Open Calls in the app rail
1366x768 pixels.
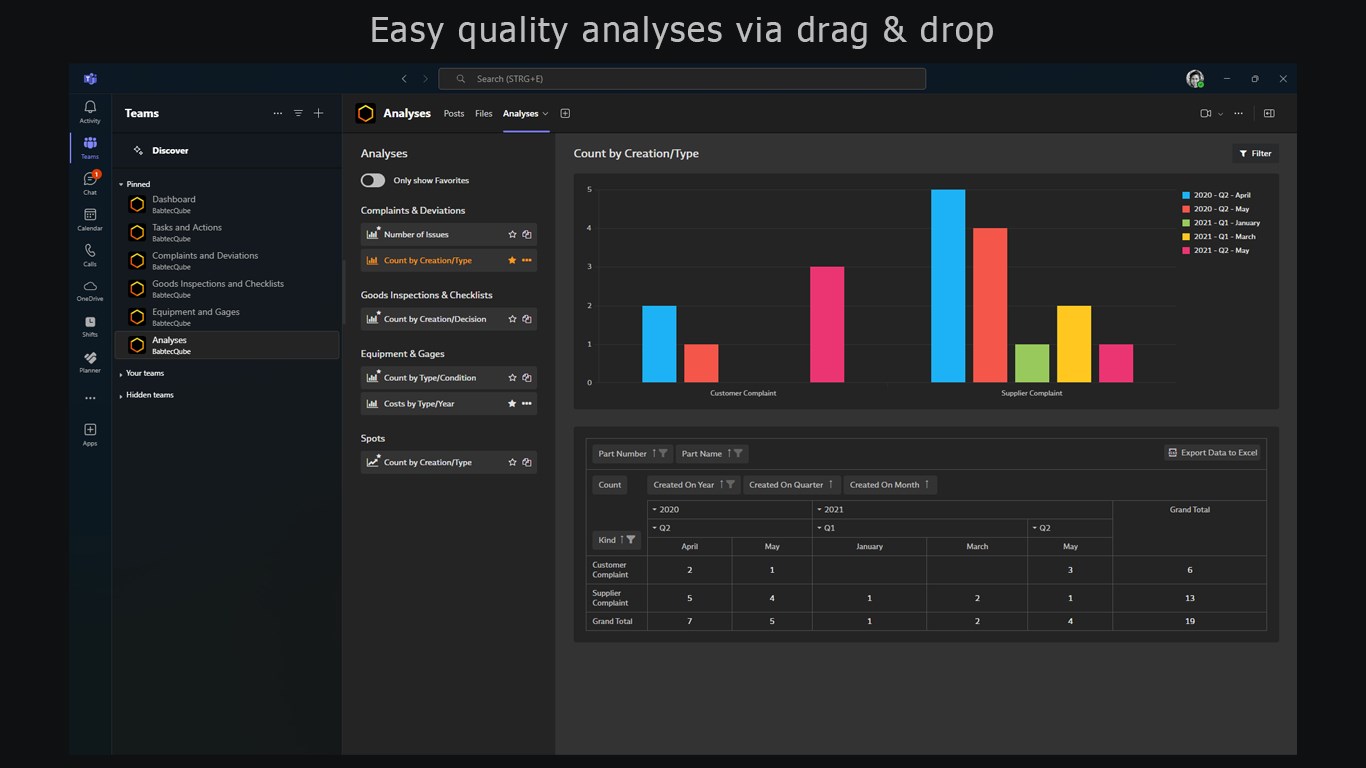pos(90,255)
